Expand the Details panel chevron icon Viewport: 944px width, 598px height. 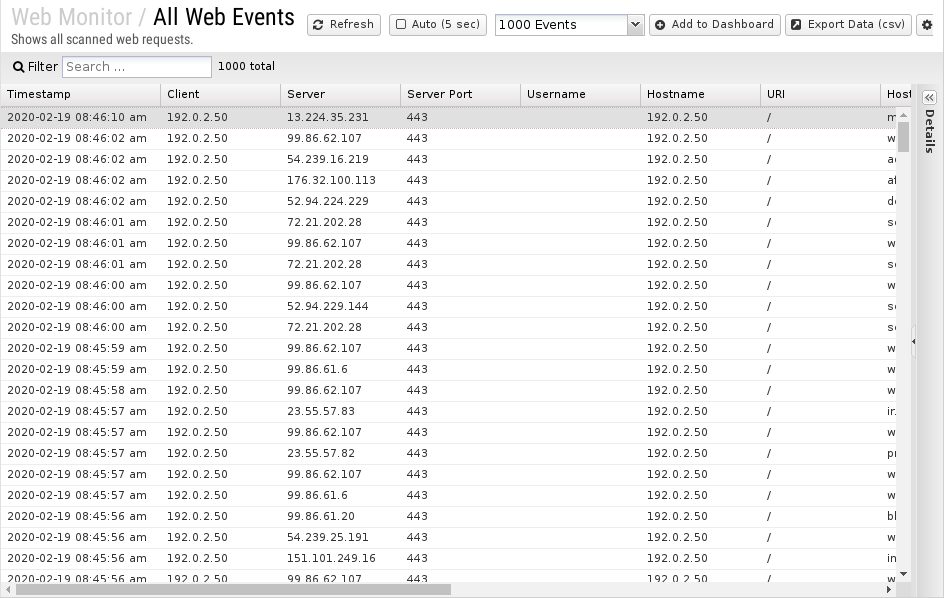coord(929,98)
